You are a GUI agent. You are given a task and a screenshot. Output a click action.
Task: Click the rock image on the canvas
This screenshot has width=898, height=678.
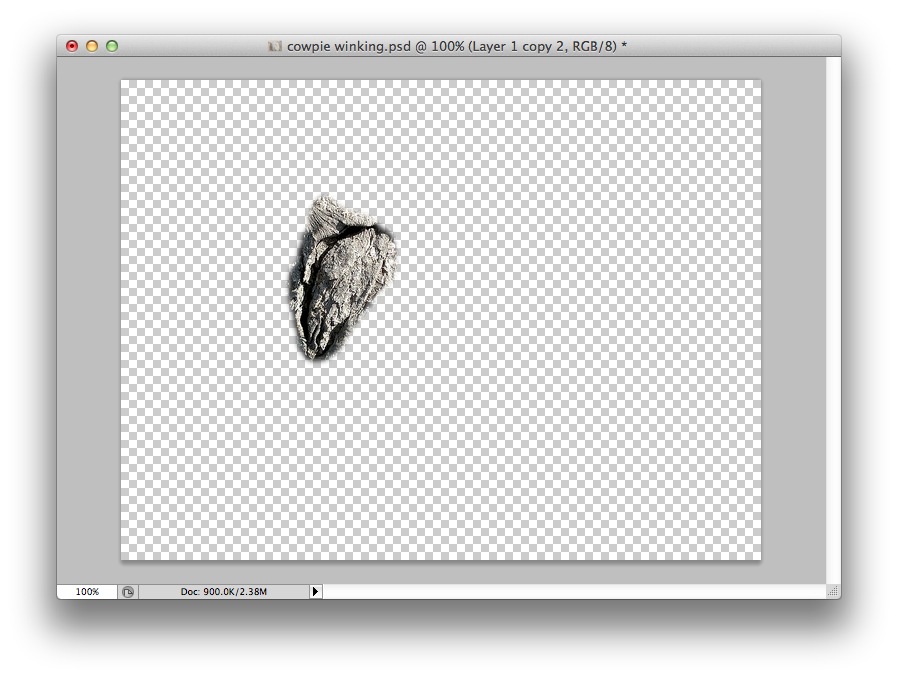(342, 278)
